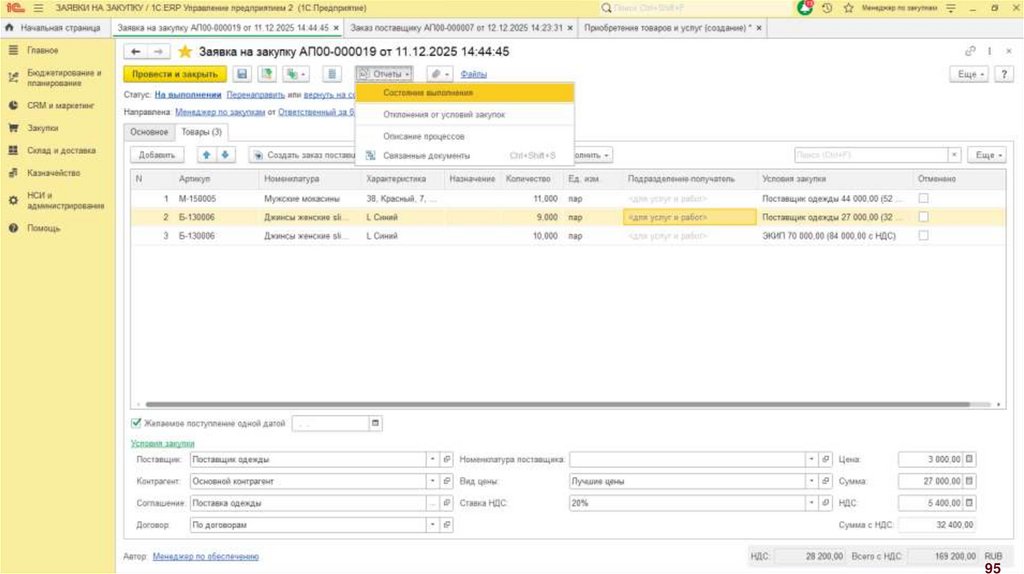Image resolution: width=1024 pixels, height=574 pixels.
Task: Check 'Отменено' box for Мужские мокасины row
Action: [x=923, y=198]
